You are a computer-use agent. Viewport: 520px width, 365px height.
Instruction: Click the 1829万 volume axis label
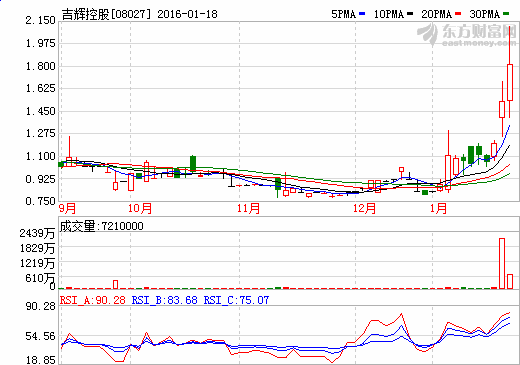pyautogui.click(x=37, y=248)
